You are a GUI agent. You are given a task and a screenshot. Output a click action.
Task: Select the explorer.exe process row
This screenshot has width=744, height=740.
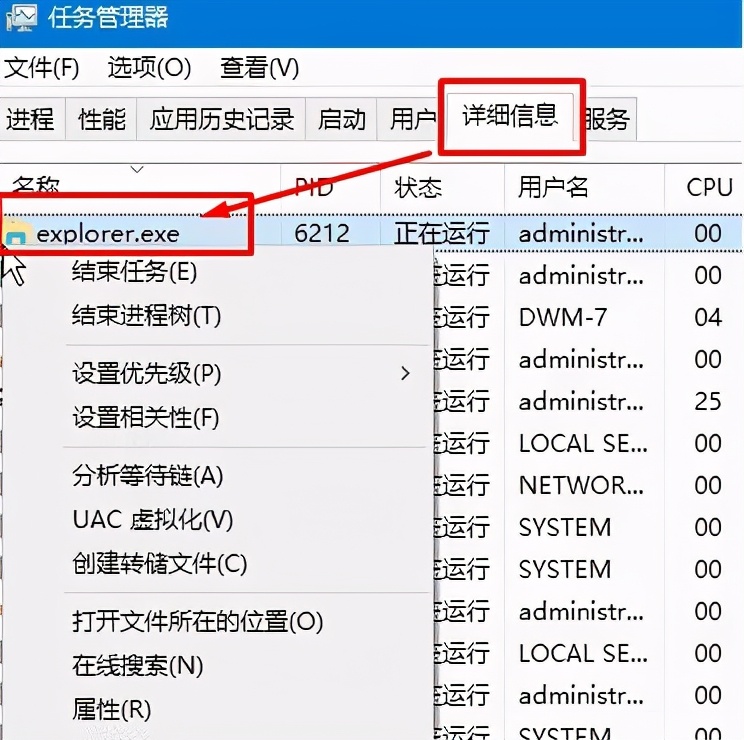[372, 233]
